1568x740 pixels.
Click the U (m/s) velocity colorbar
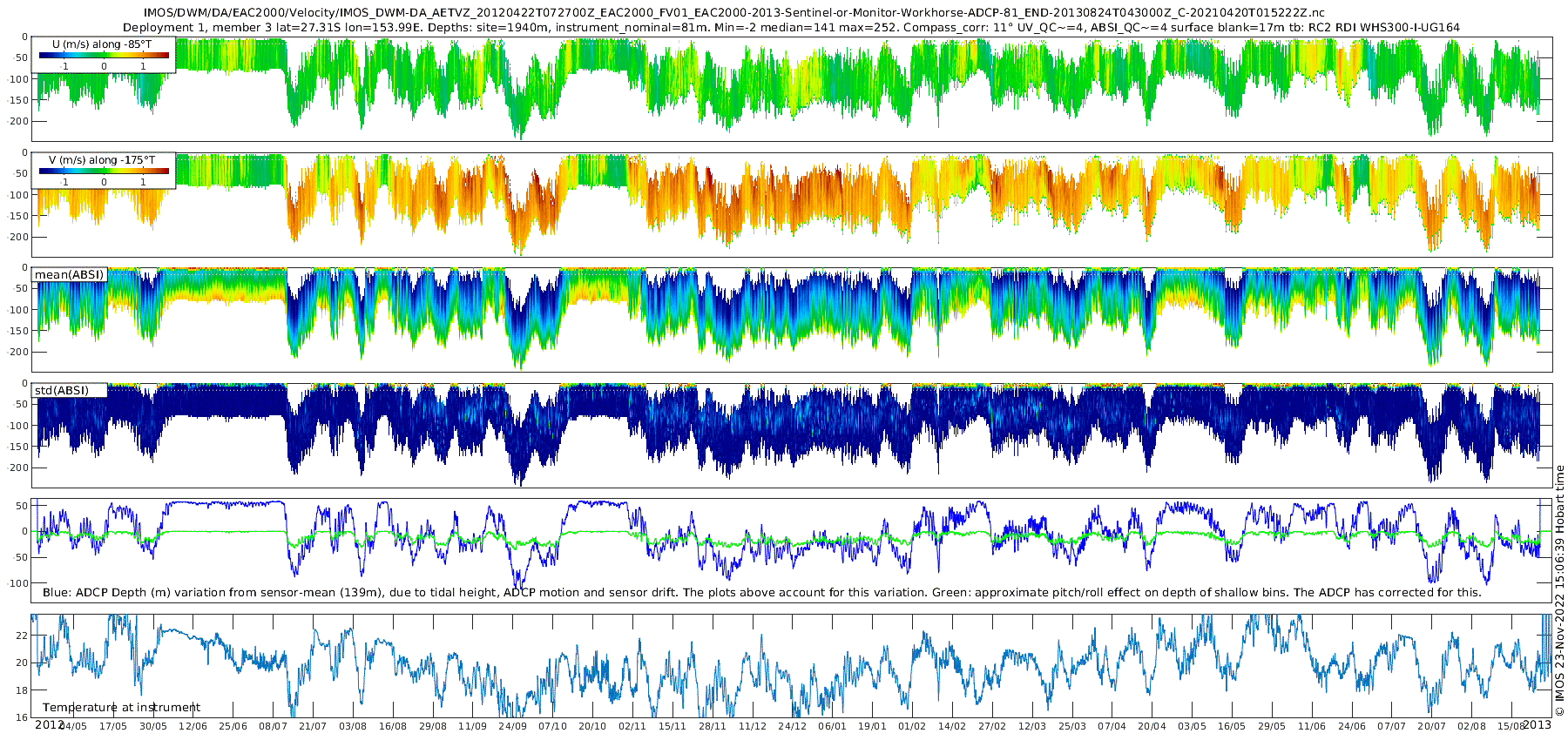click(104, 55)
